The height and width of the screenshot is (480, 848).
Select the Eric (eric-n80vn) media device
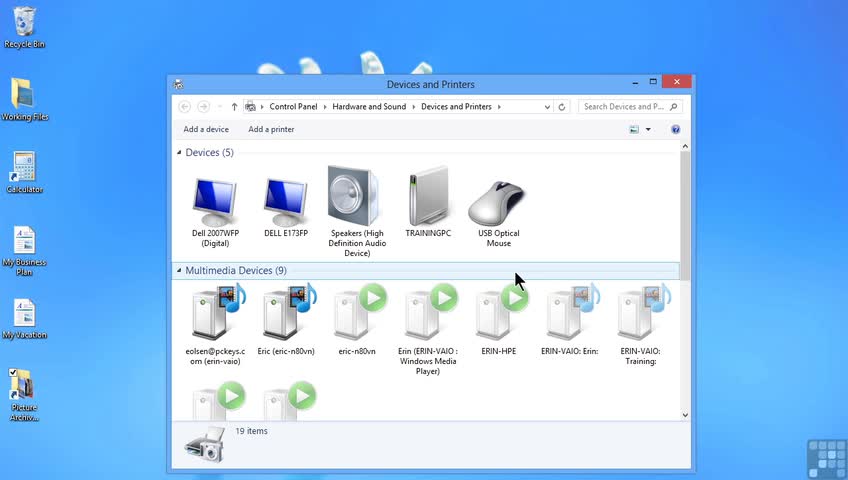(286, 319)
